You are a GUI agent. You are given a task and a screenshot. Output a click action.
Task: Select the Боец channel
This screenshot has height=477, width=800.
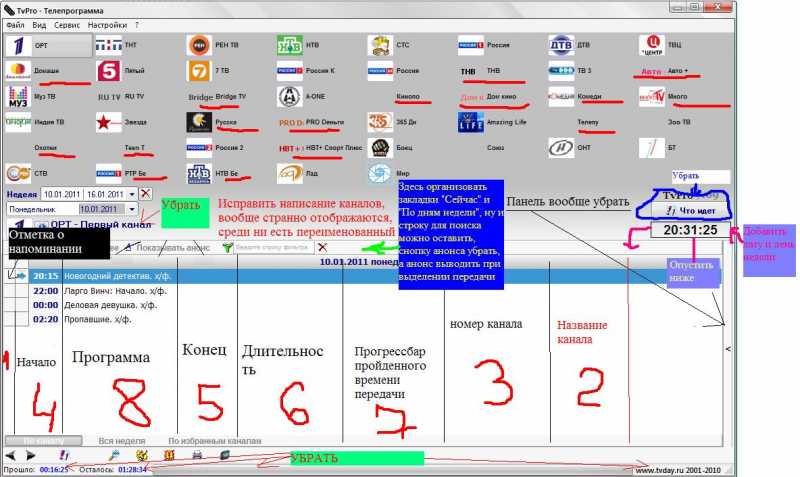pyautogui.click(x=391, y=148)
